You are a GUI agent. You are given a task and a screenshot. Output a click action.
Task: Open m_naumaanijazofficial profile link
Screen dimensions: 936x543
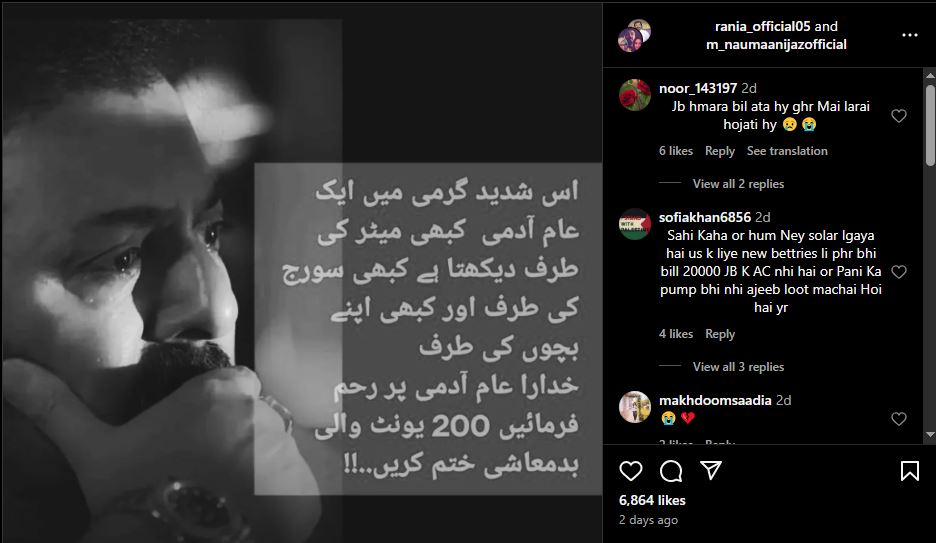click(776, 44)
